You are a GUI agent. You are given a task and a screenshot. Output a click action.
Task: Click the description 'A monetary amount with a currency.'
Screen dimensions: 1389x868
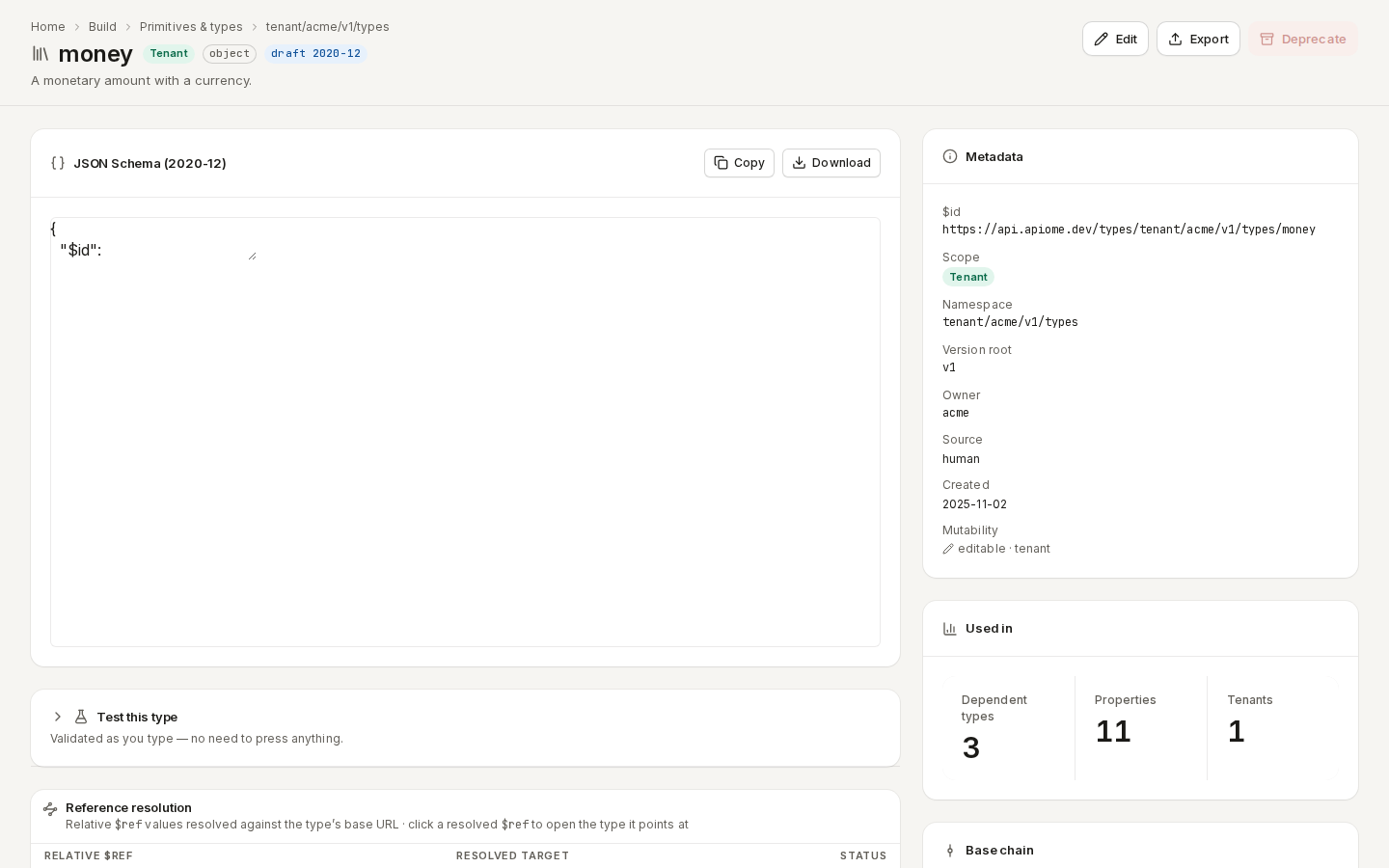click(141, 81)
